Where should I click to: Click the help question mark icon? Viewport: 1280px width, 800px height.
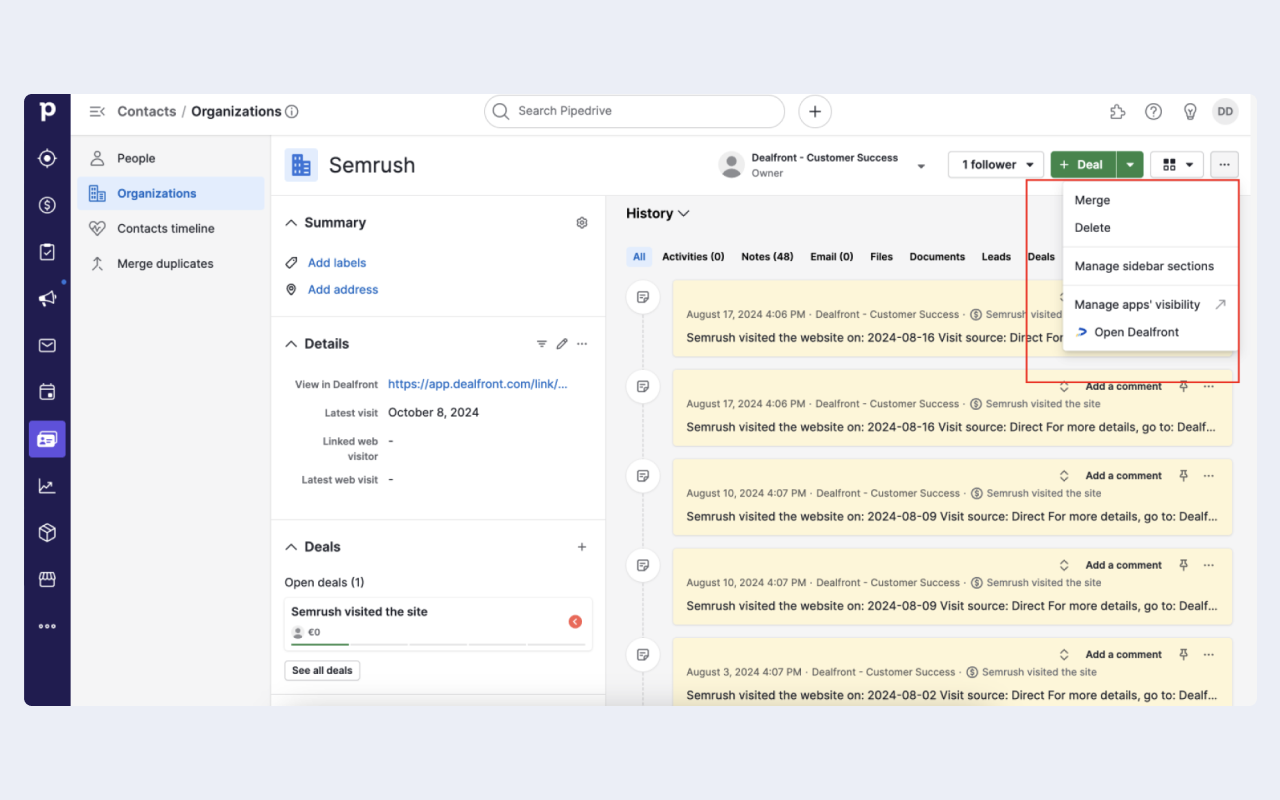[1153, 112]
